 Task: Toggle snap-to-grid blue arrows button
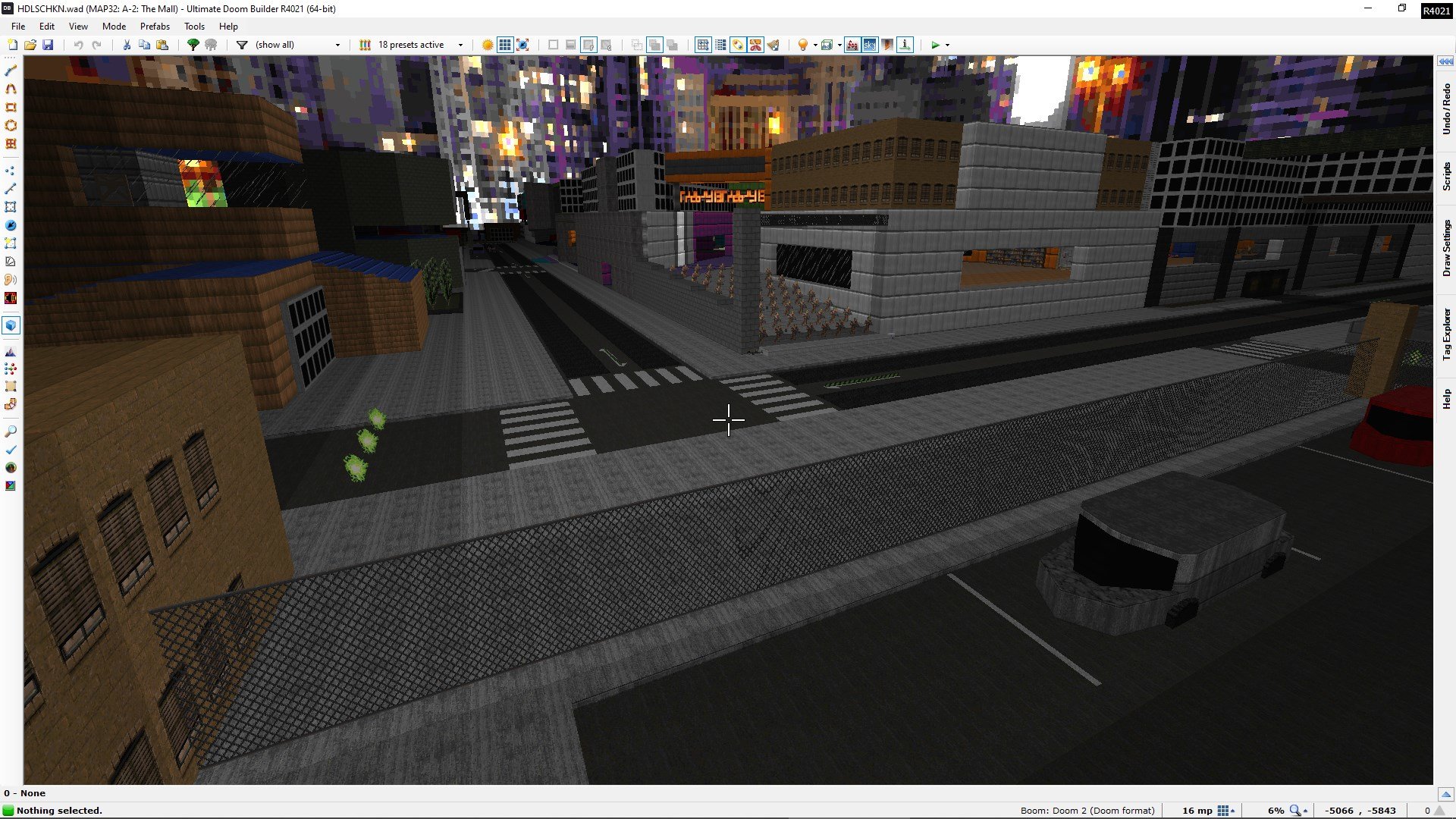[x=522, y=45]
